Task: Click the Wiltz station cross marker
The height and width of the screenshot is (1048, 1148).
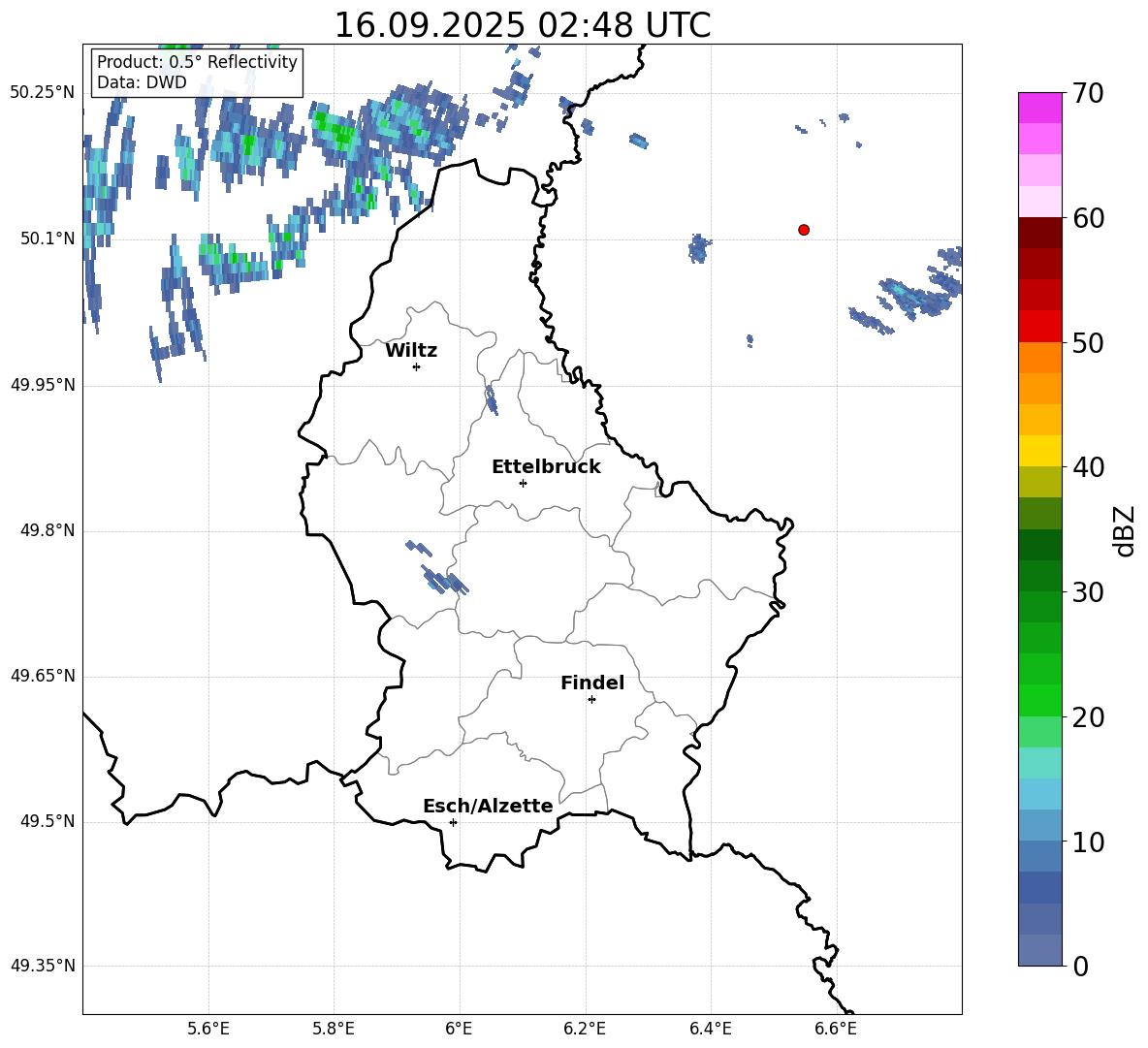Action: [416, 366]
